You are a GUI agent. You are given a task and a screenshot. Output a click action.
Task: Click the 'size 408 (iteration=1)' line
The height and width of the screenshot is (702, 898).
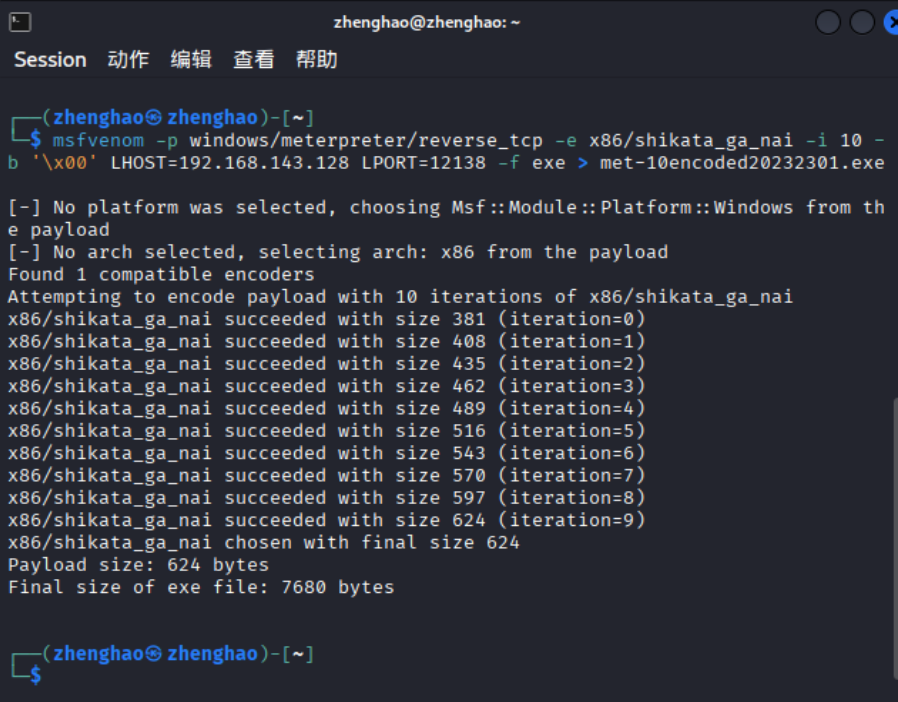point(326,341)
